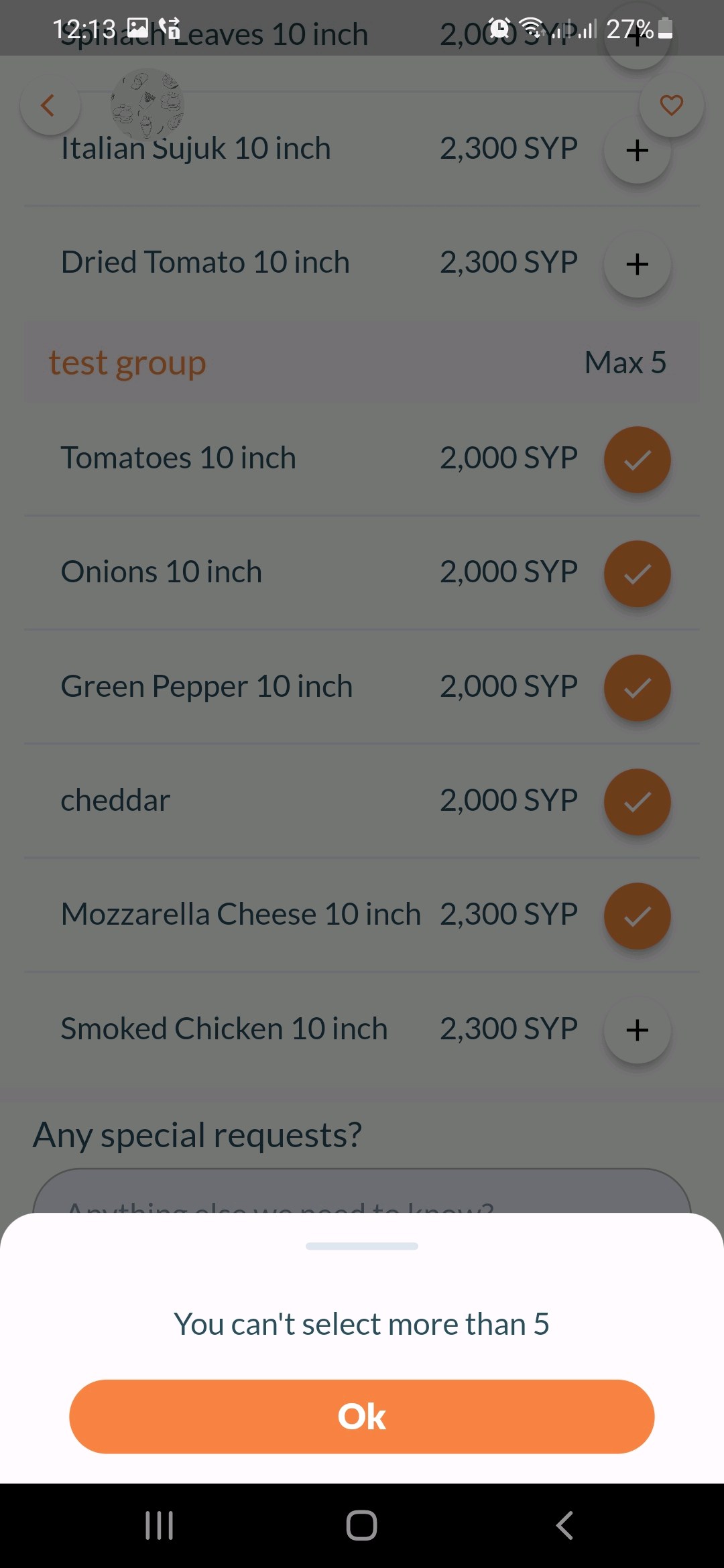Tap the orange back arrow button
Screen dimensions: 724x1568
pos(50,105)
